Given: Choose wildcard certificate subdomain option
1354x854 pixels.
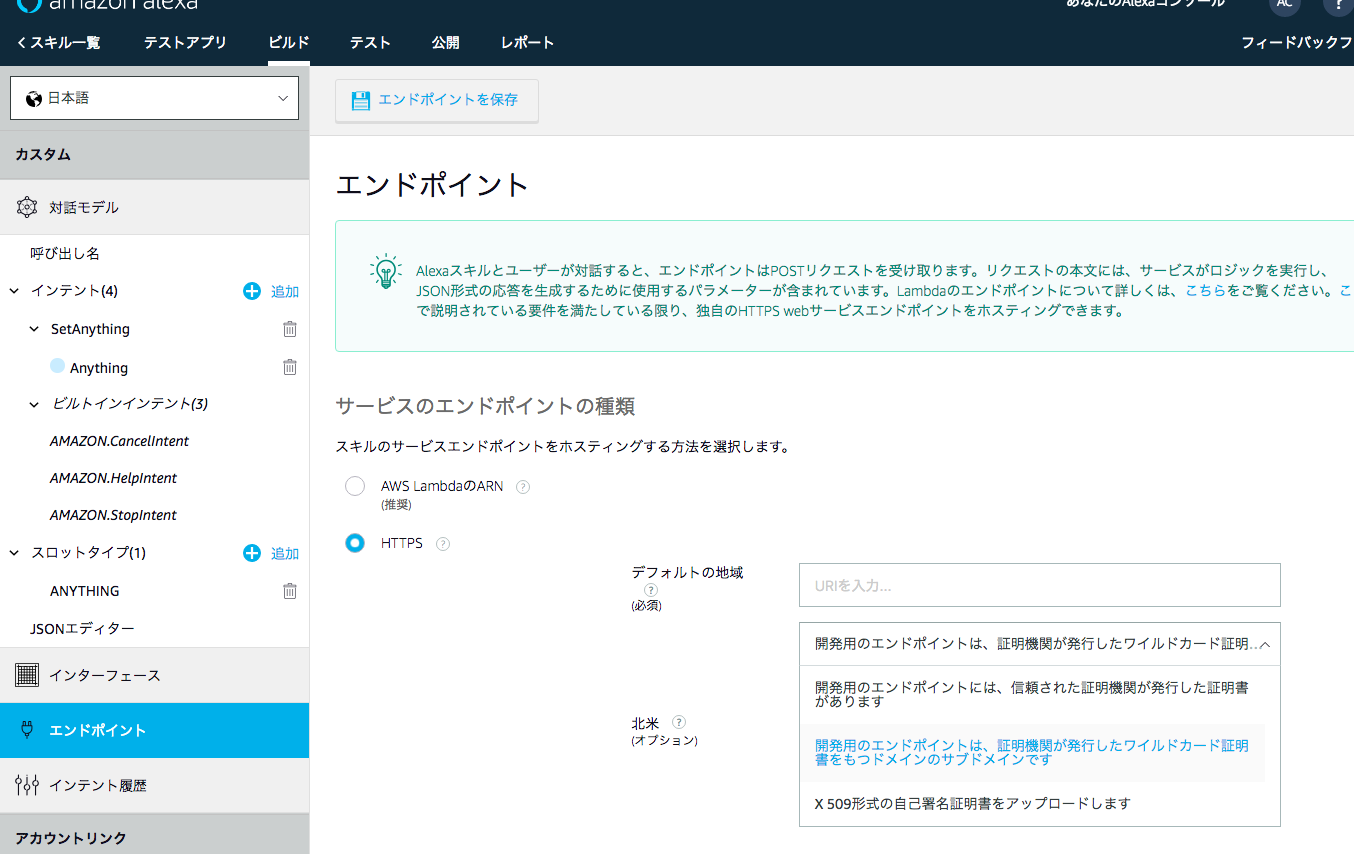Looking at the screenshot, I should point(1032,753).
